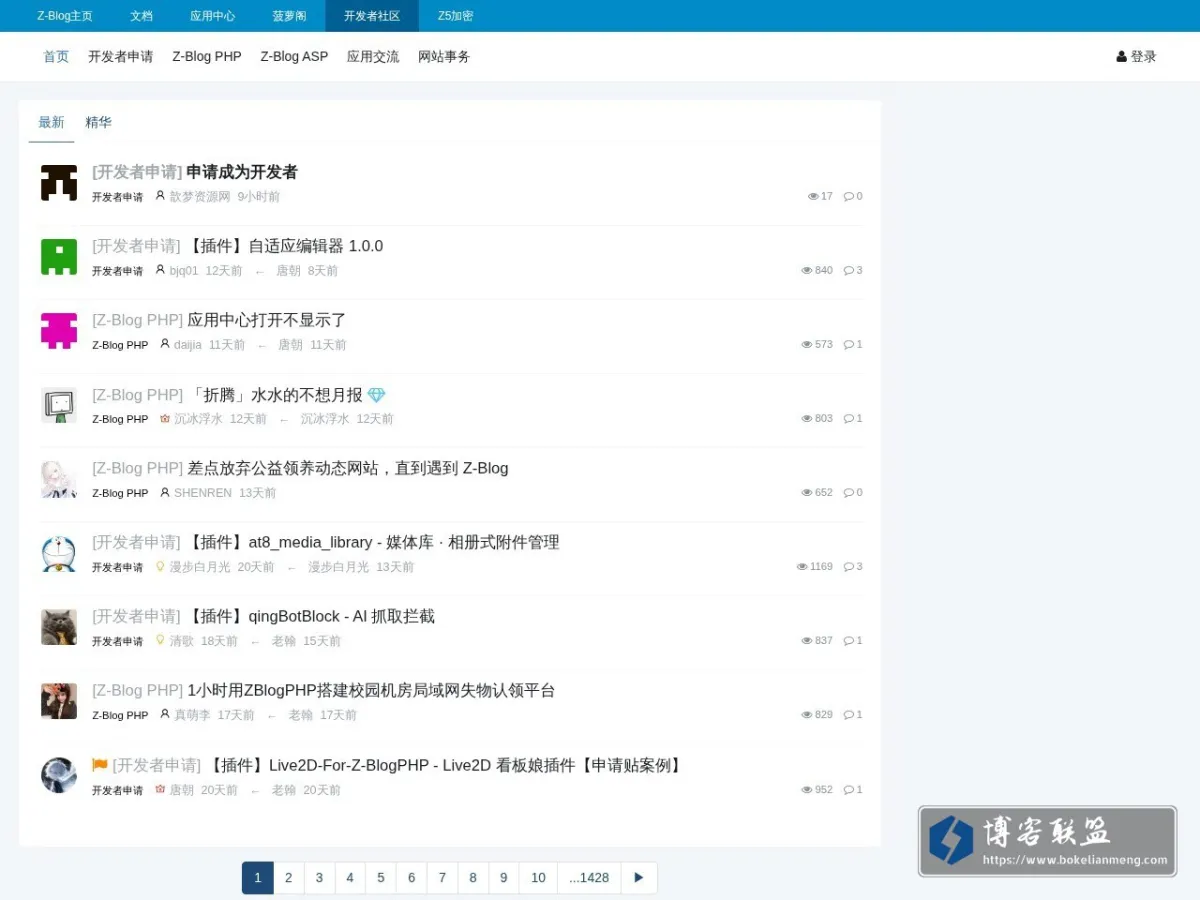Open post at8_media_library 媒体库
This screenshot has width=1200, height=900.
tap(374, 542)
